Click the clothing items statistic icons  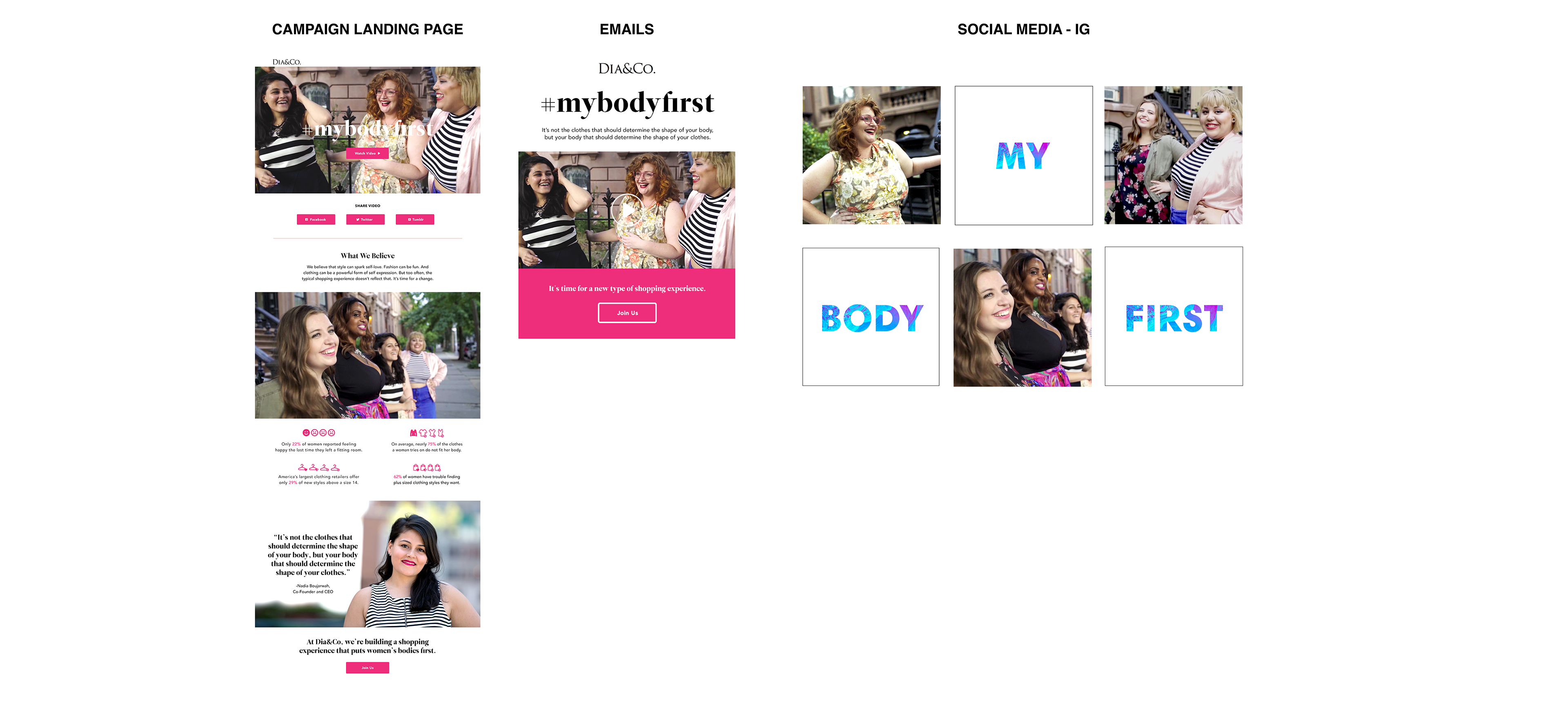pyautogui.click(x=427, y=433)
